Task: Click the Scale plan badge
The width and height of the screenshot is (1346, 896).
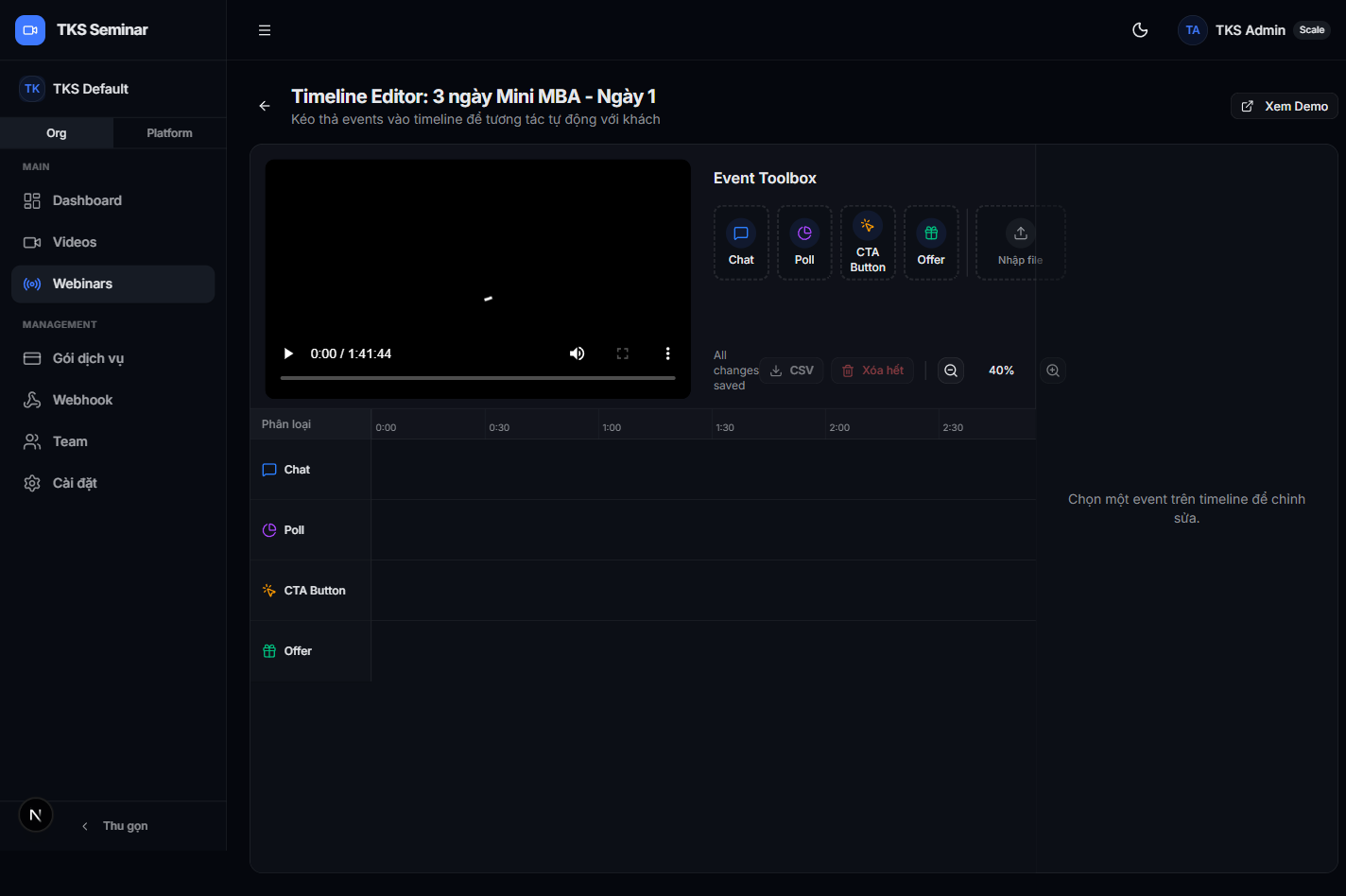Action: click(1312, 30)
